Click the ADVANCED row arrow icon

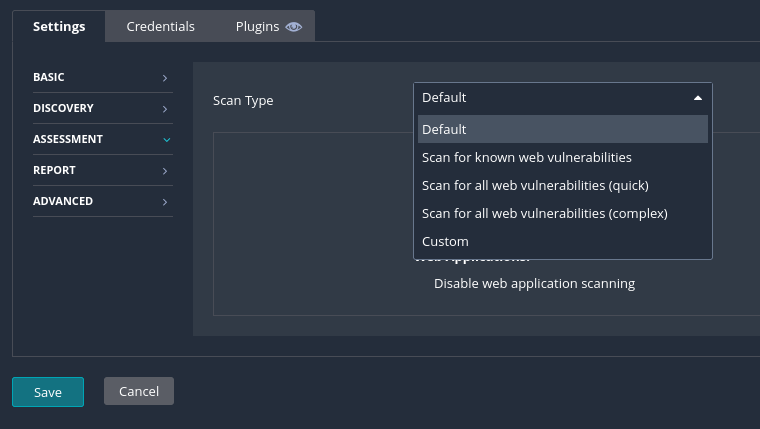(165, 202)
